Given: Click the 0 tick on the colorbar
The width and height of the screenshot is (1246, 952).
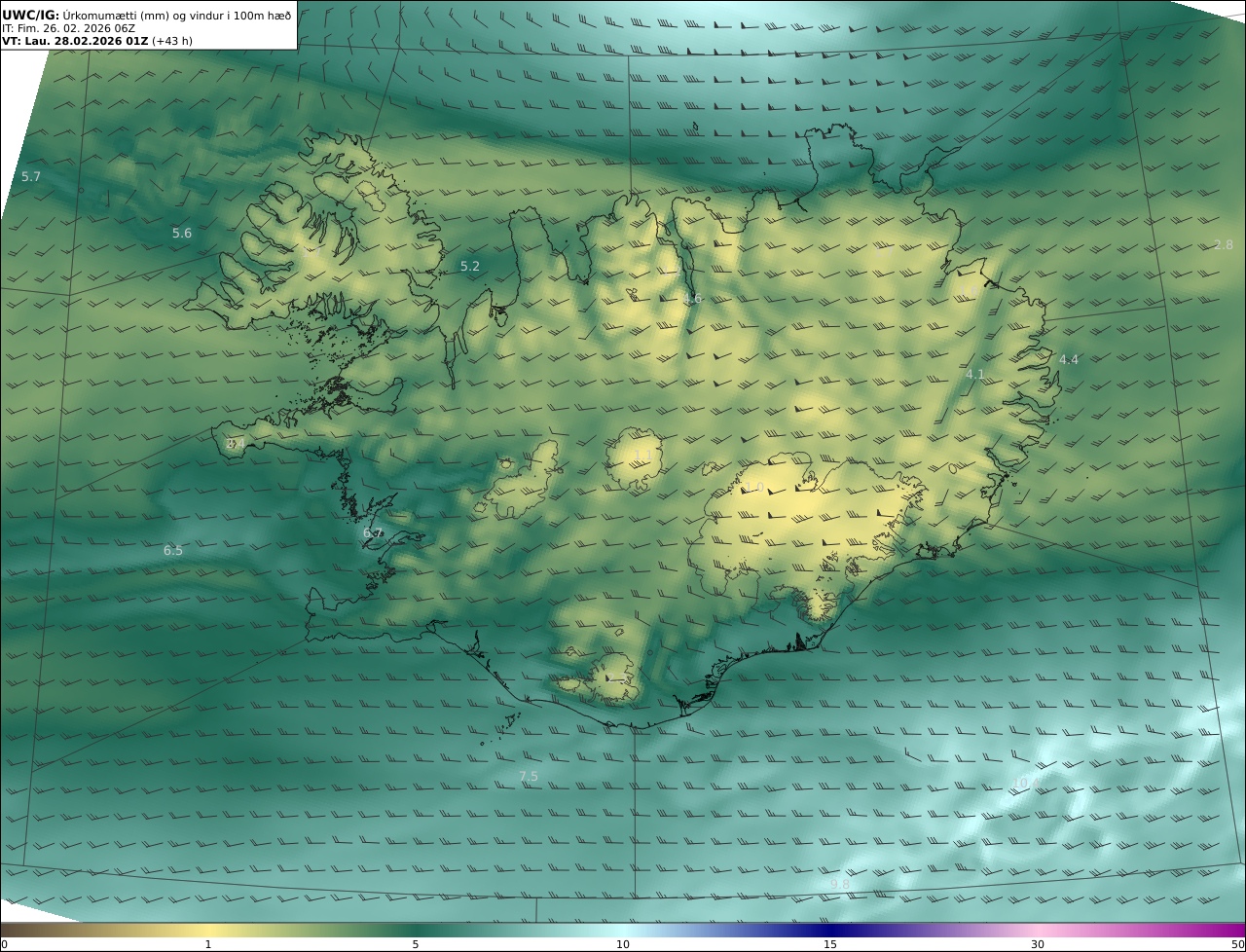Looking at the screenshot, I should pyautogui.click(x=4, y=944).
